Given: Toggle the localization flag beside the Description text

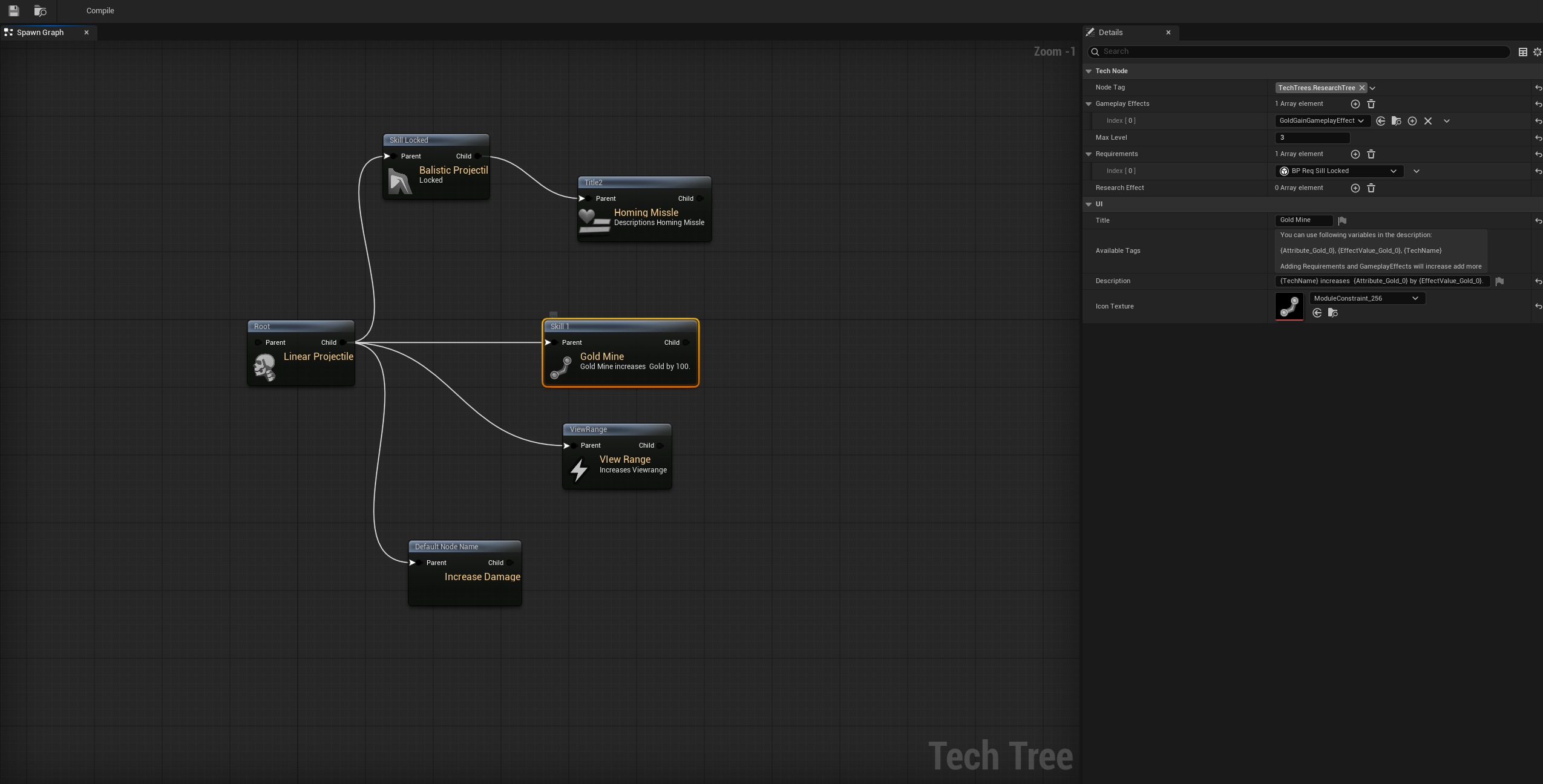Looking at the screenshot, I should [x=1499, y=281].
